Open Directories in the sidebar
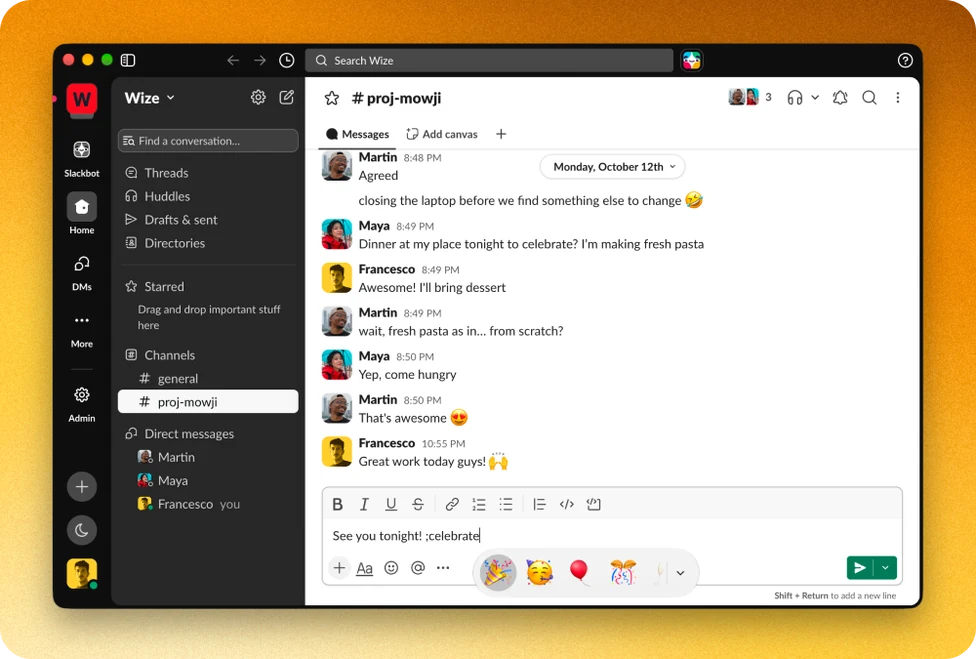This screenshot has width=976, height=659. point(208,243)
